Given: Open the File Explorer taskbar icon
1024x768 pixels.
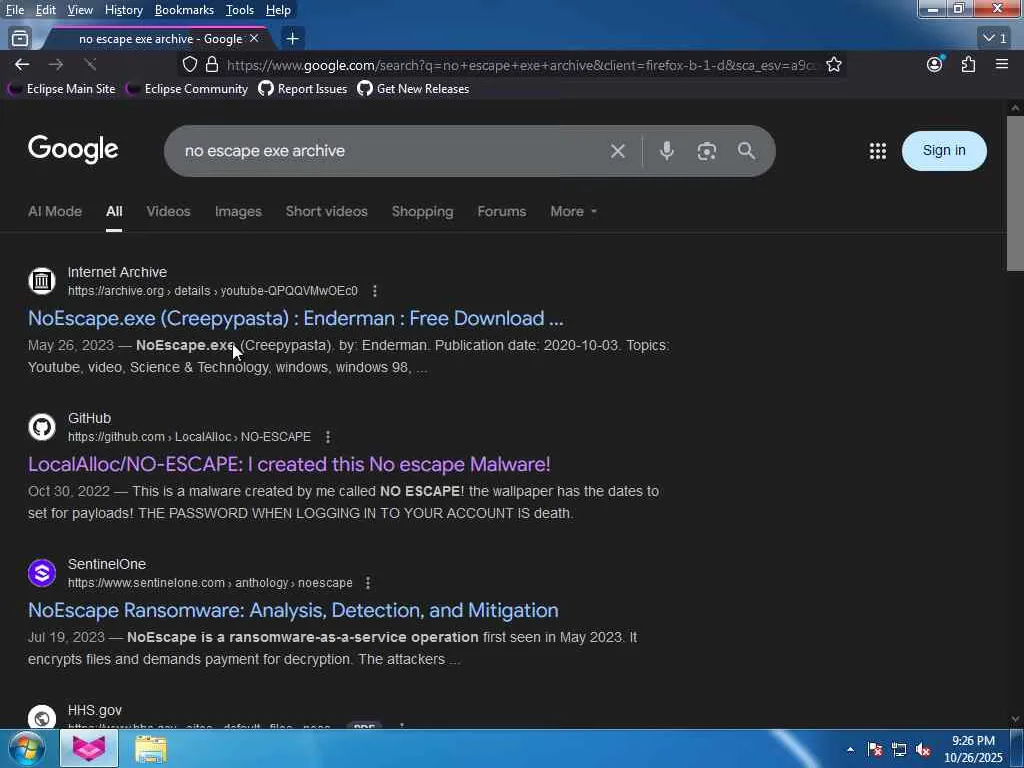Looking at the screenshot, I should 151,748.
